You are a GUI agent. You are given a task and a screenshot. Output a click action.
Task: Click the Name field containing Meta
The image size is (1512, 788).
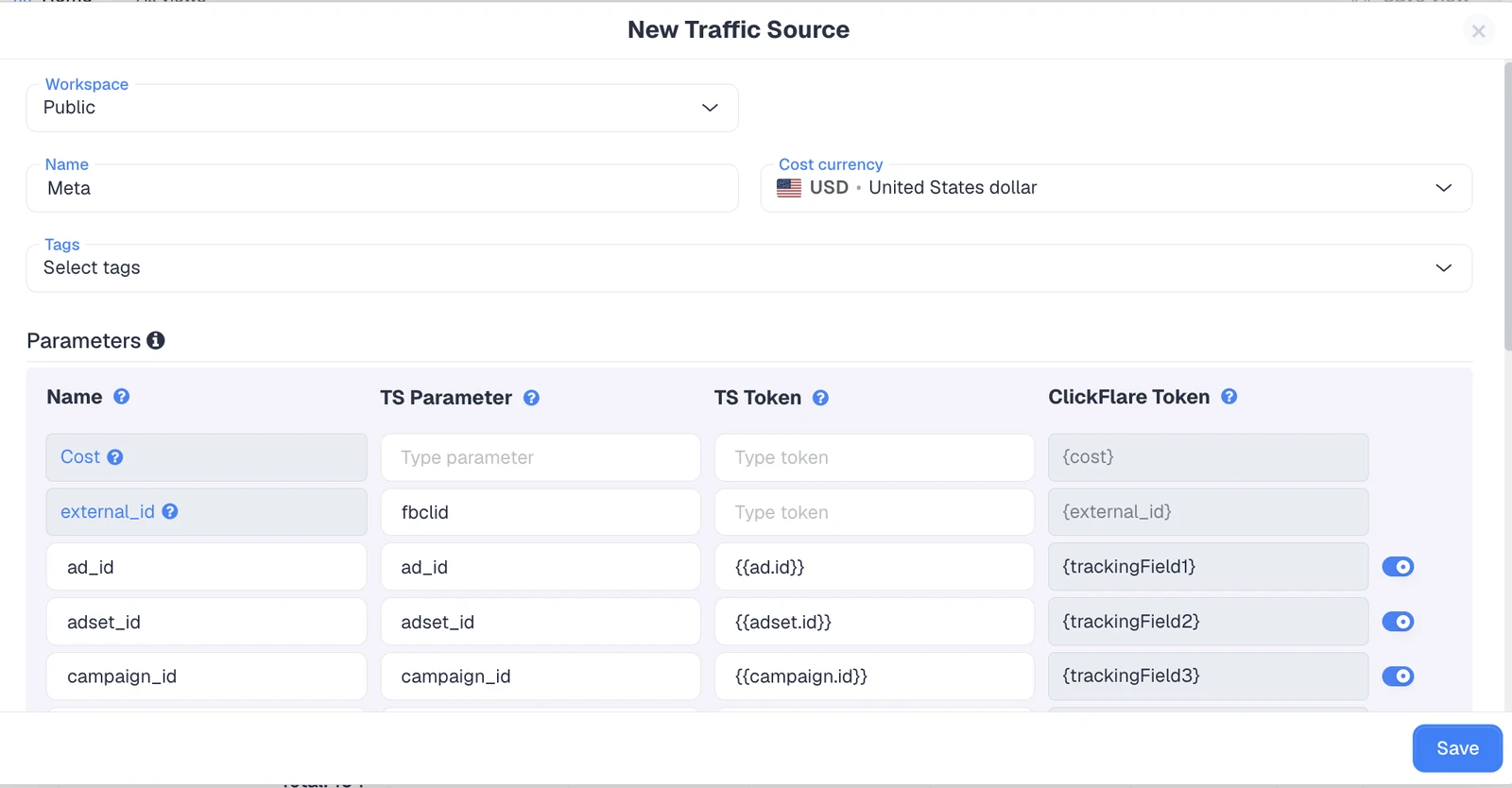click(382, 188)
